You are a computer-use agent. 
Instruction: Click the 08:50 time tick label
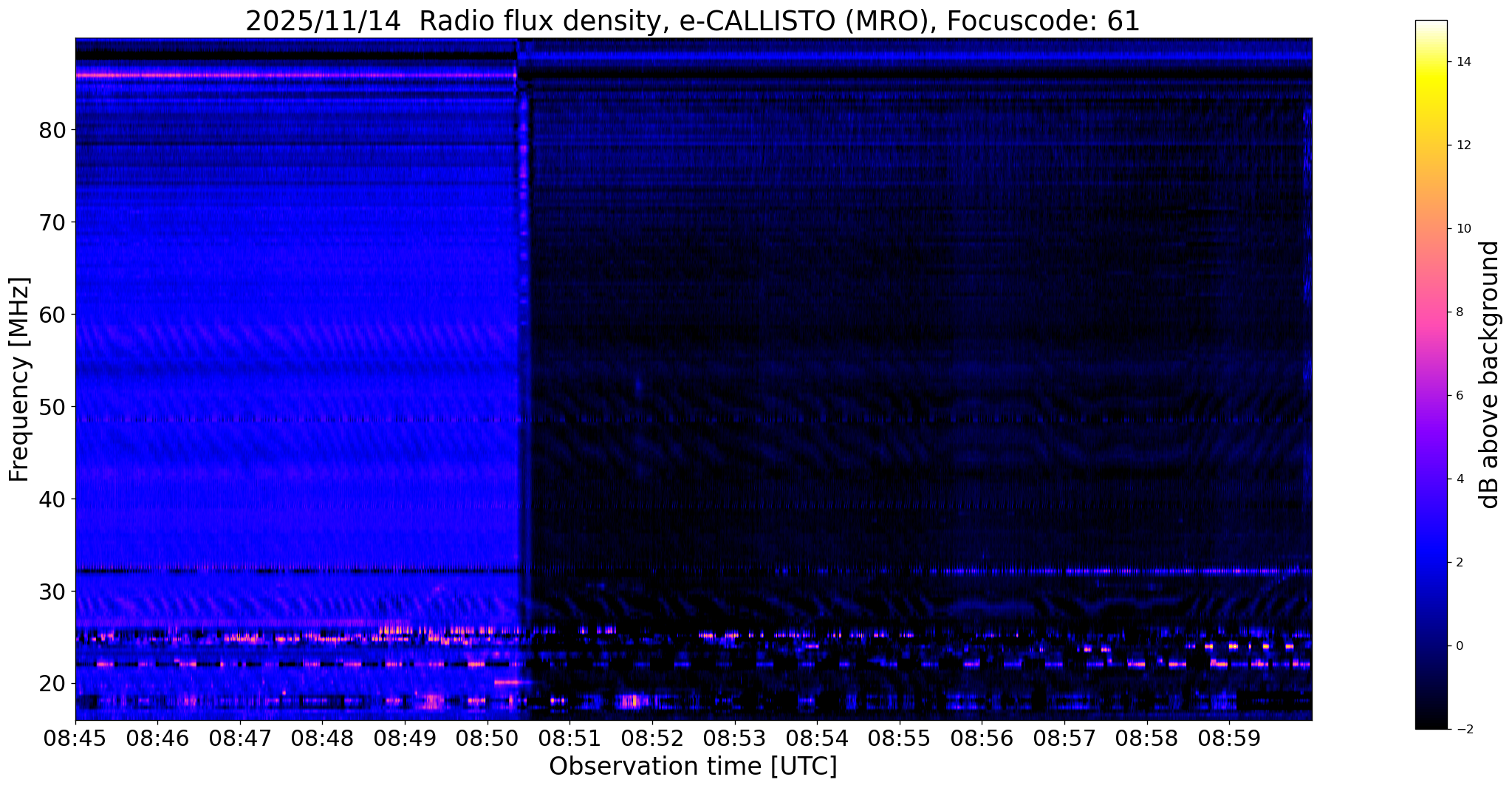coord(488,738)
